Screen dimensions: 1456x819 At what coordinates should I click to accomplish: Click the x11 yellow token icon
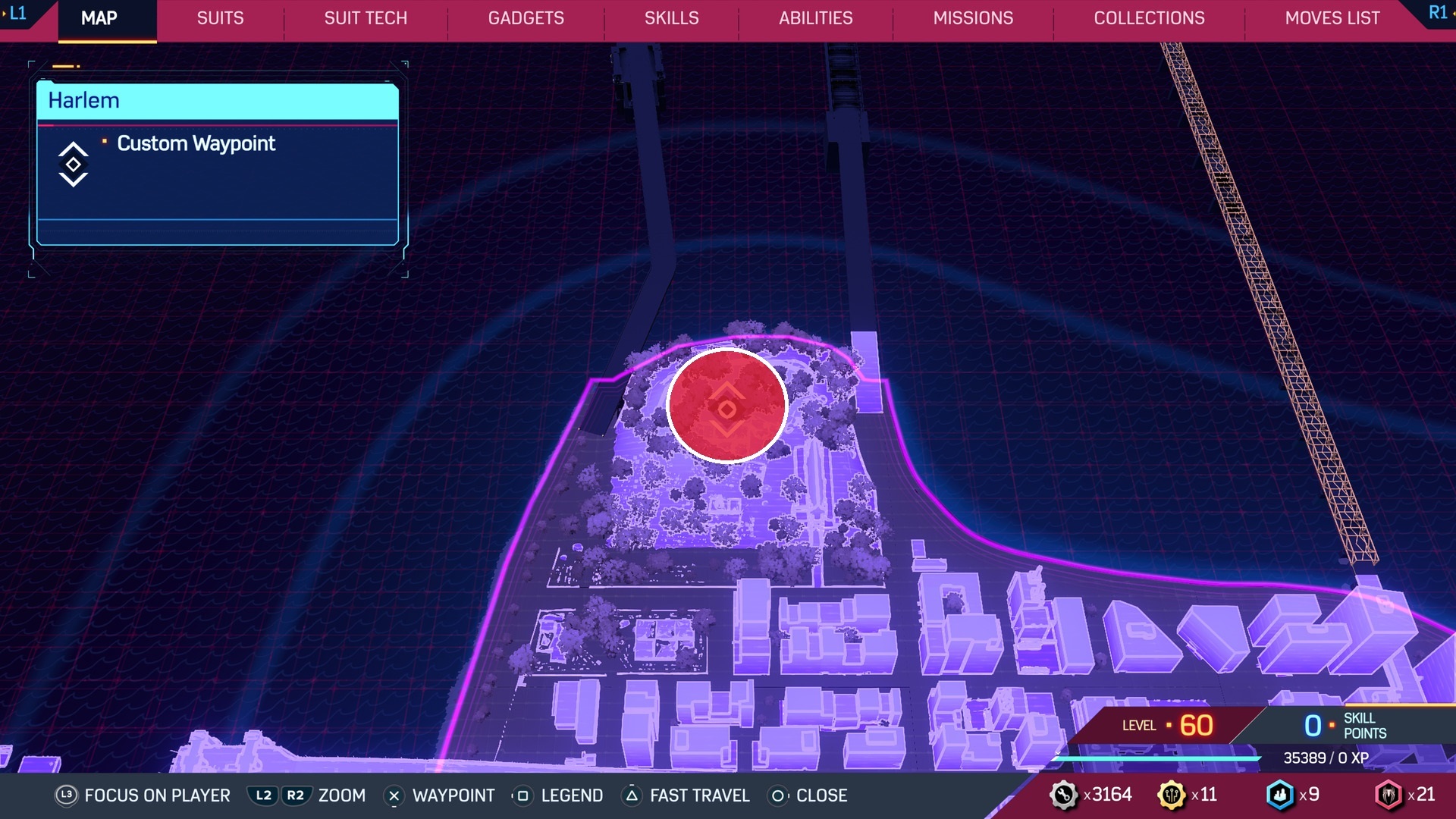coord(1172,795)
